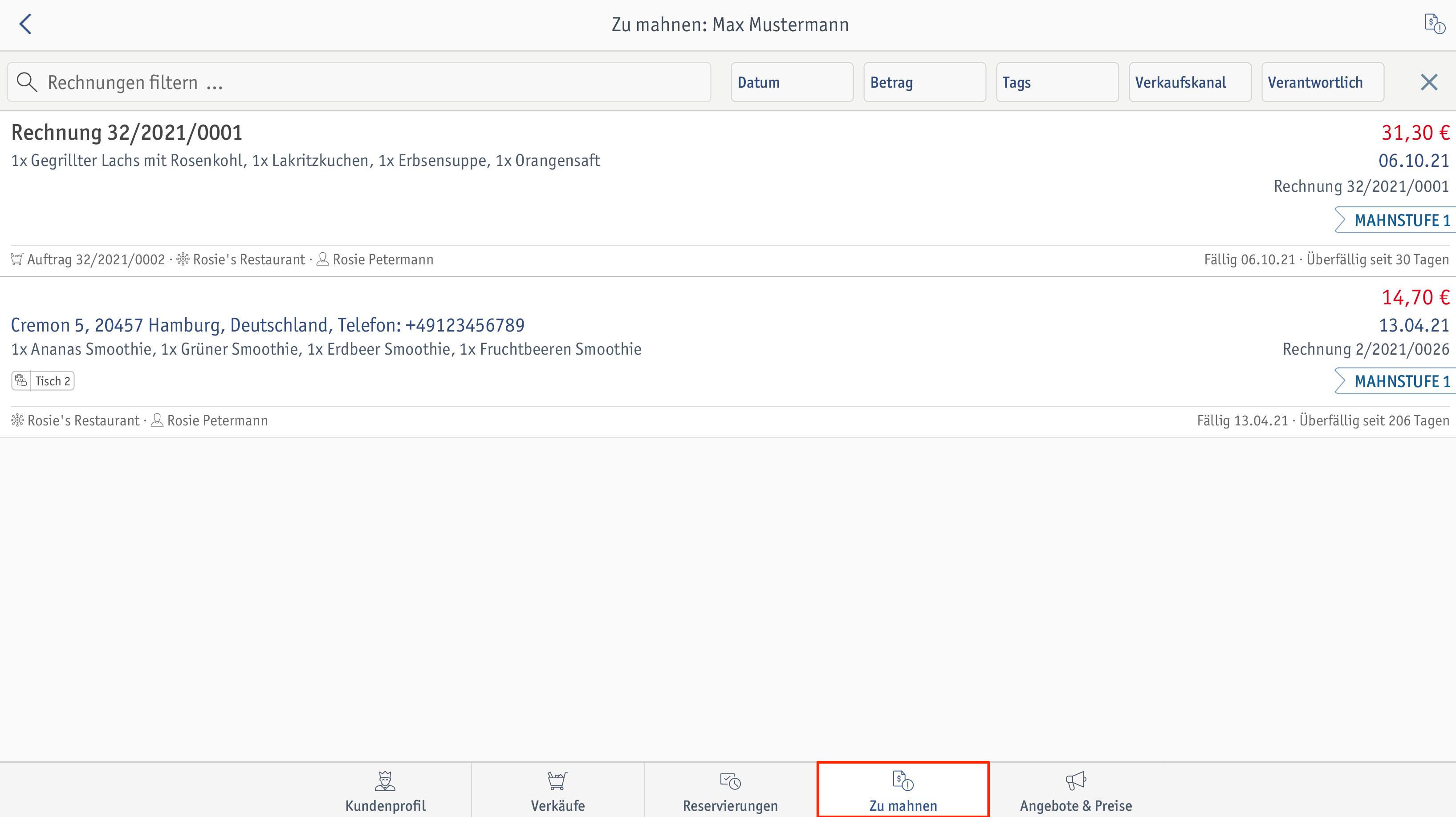Open the Verantwortlich filter
The image size is (1456, 817).
pyautogui.click(x=1322, y=82)
